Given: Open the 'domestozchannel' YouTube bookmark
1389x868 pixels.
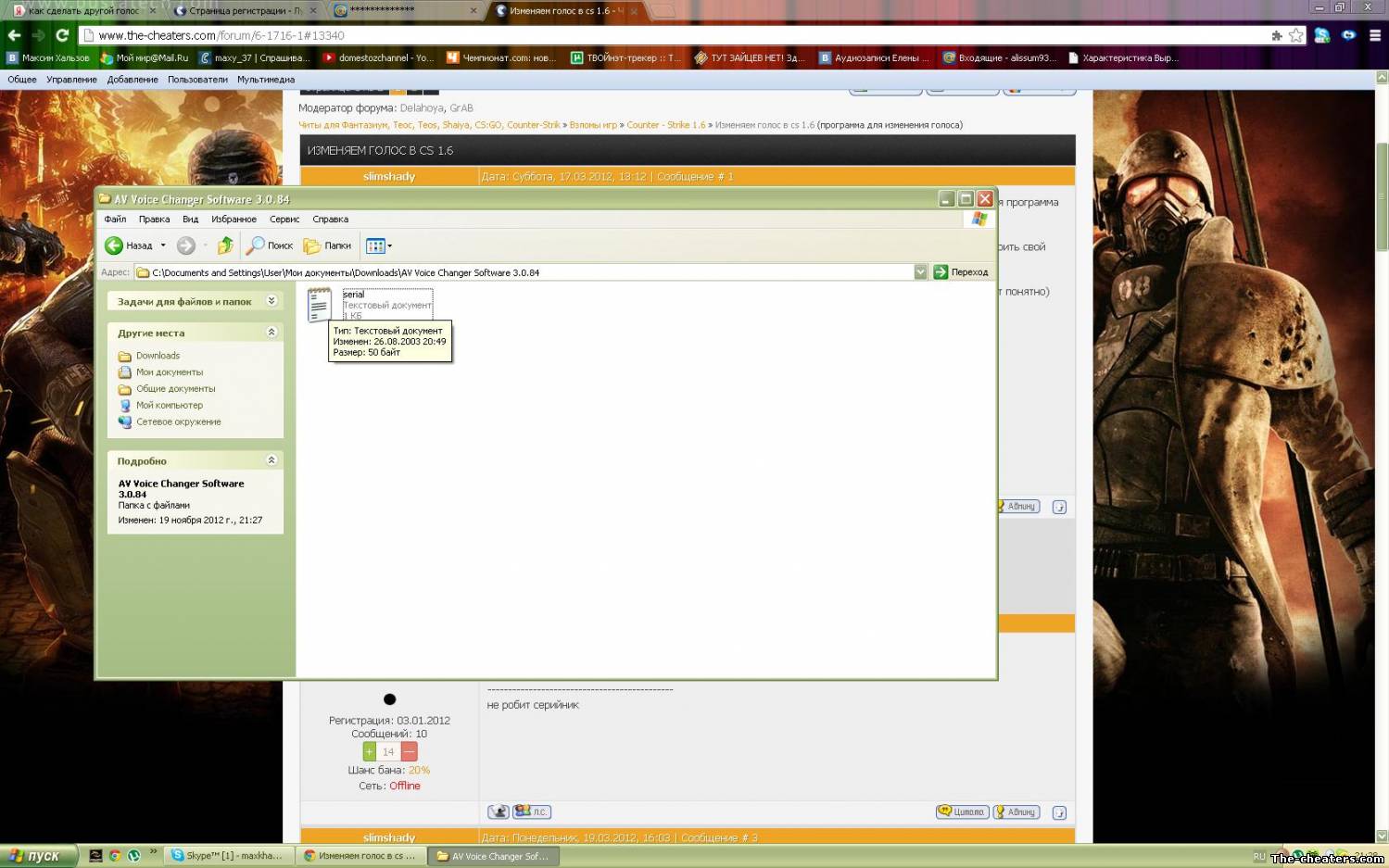Looking at the screenshot, I should tap(378, 57).
